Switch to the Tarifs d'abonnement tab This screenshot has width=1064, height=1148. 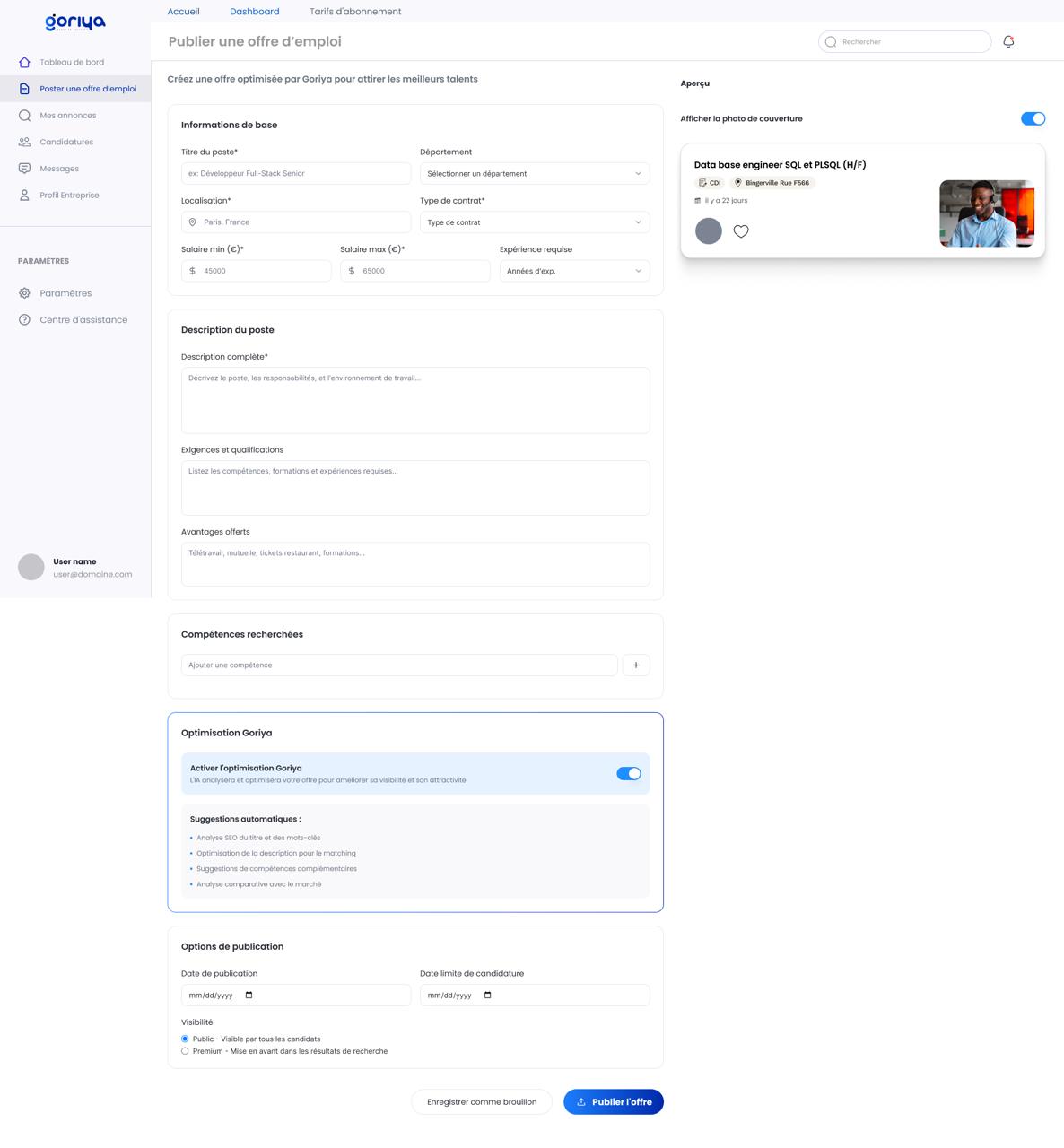point(355,12)
